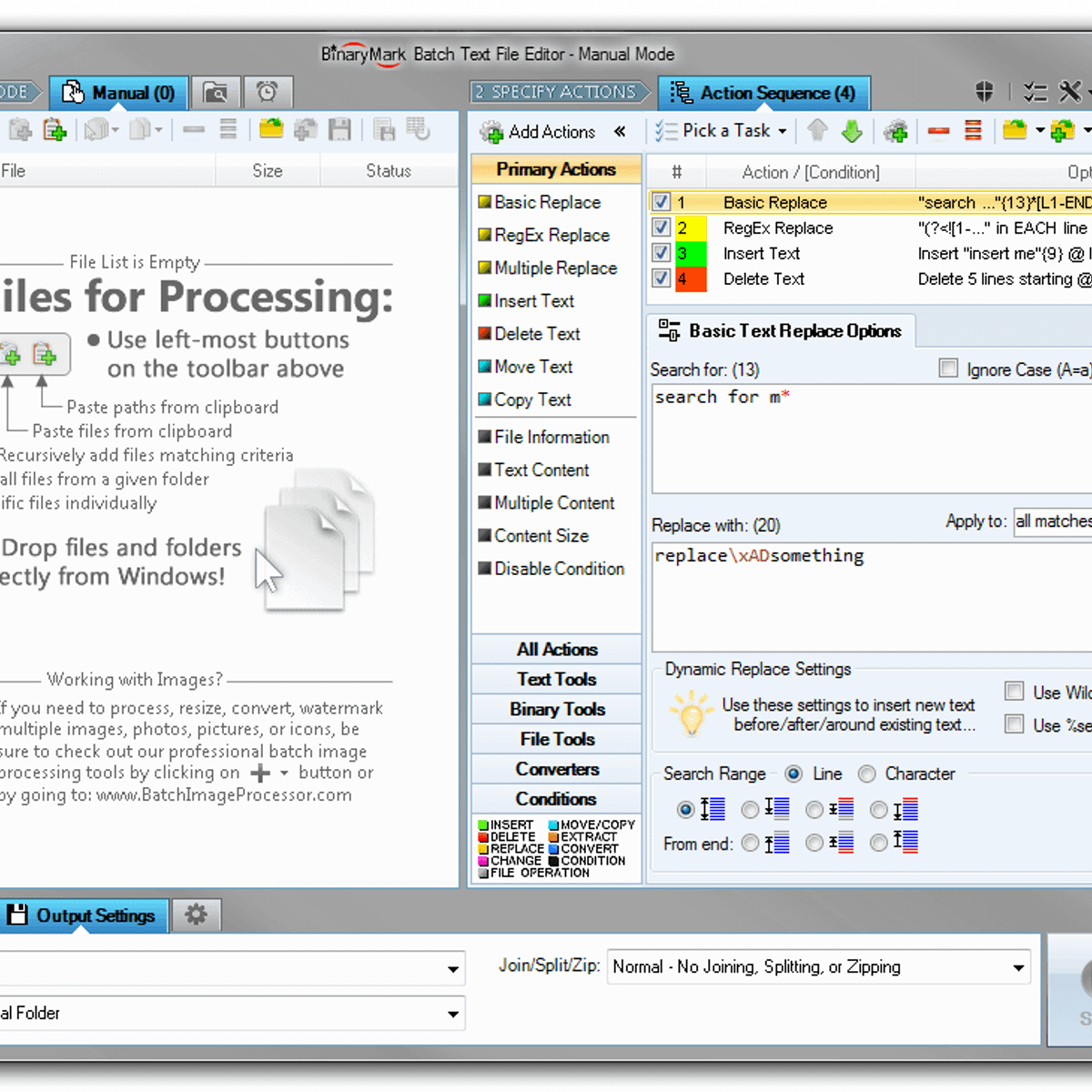This screenshot has width=1092, height=1092.
Task: Show the File Tools category
Action: [x=557, y=739]
